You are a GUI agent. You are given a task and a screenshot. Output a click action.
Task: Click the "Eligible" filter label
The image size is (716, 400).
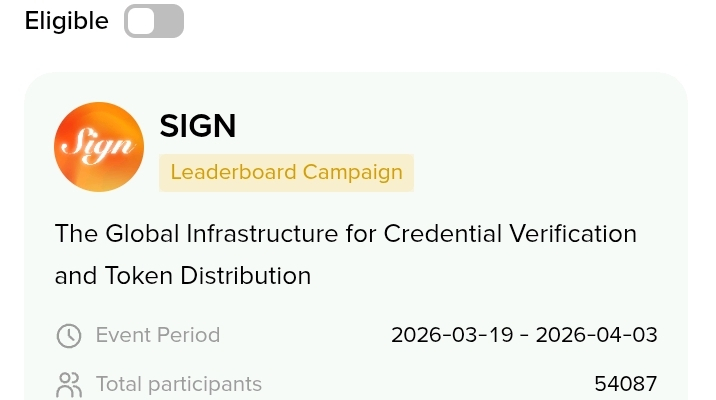(x=66, y=21)
